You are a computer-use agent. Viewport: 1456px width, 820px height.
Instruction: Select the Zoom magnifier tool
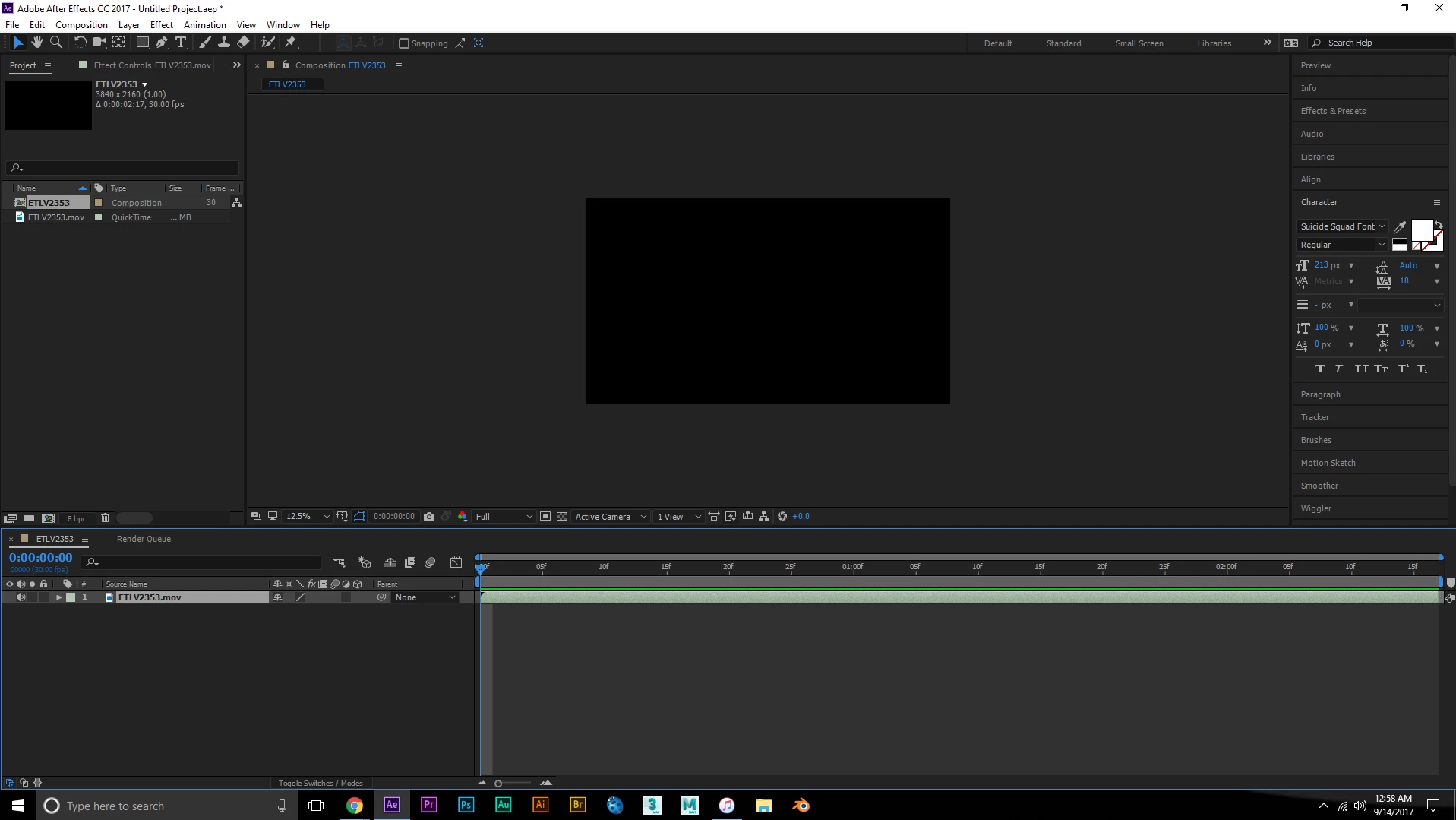pos(55,43)
